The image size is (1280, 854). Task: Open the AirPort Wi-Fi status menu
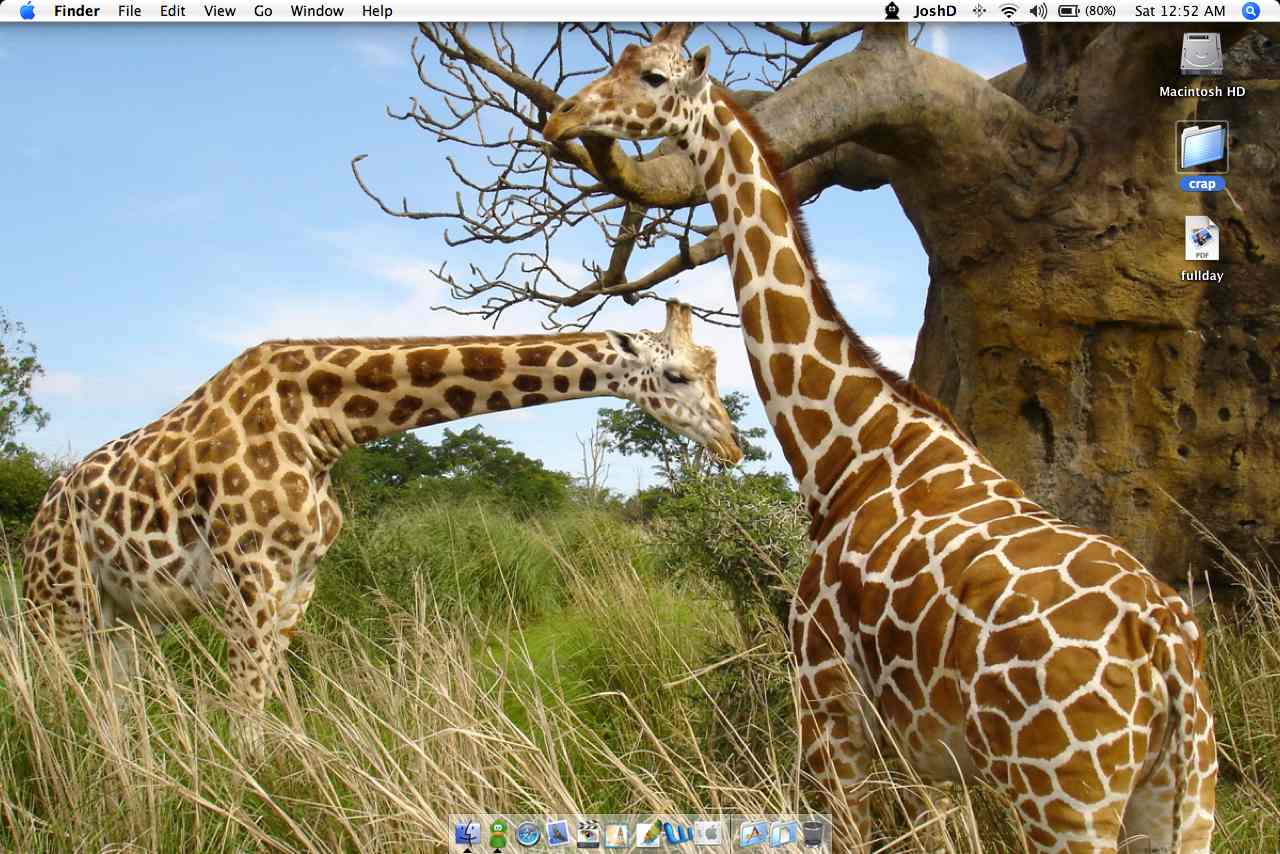pyautogui.click(x=1008, y=11)
